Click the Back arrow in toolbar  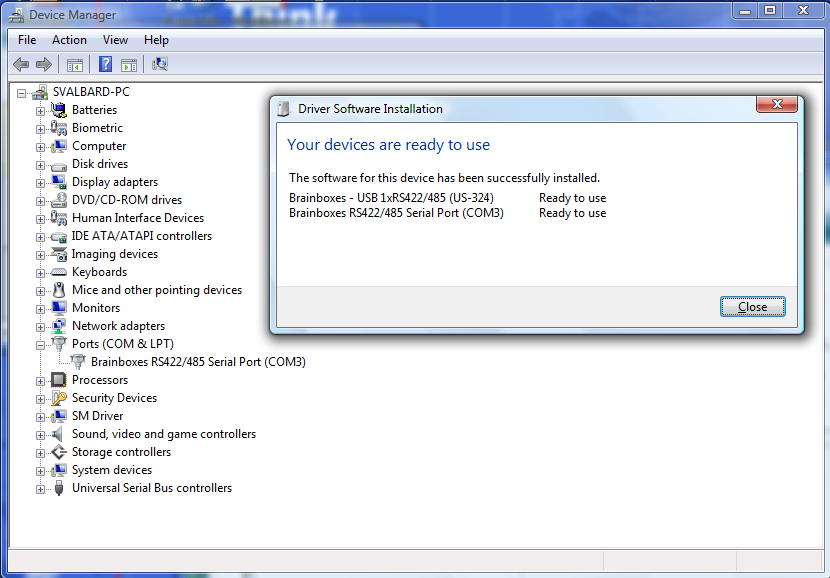click(x=21, y=64)
